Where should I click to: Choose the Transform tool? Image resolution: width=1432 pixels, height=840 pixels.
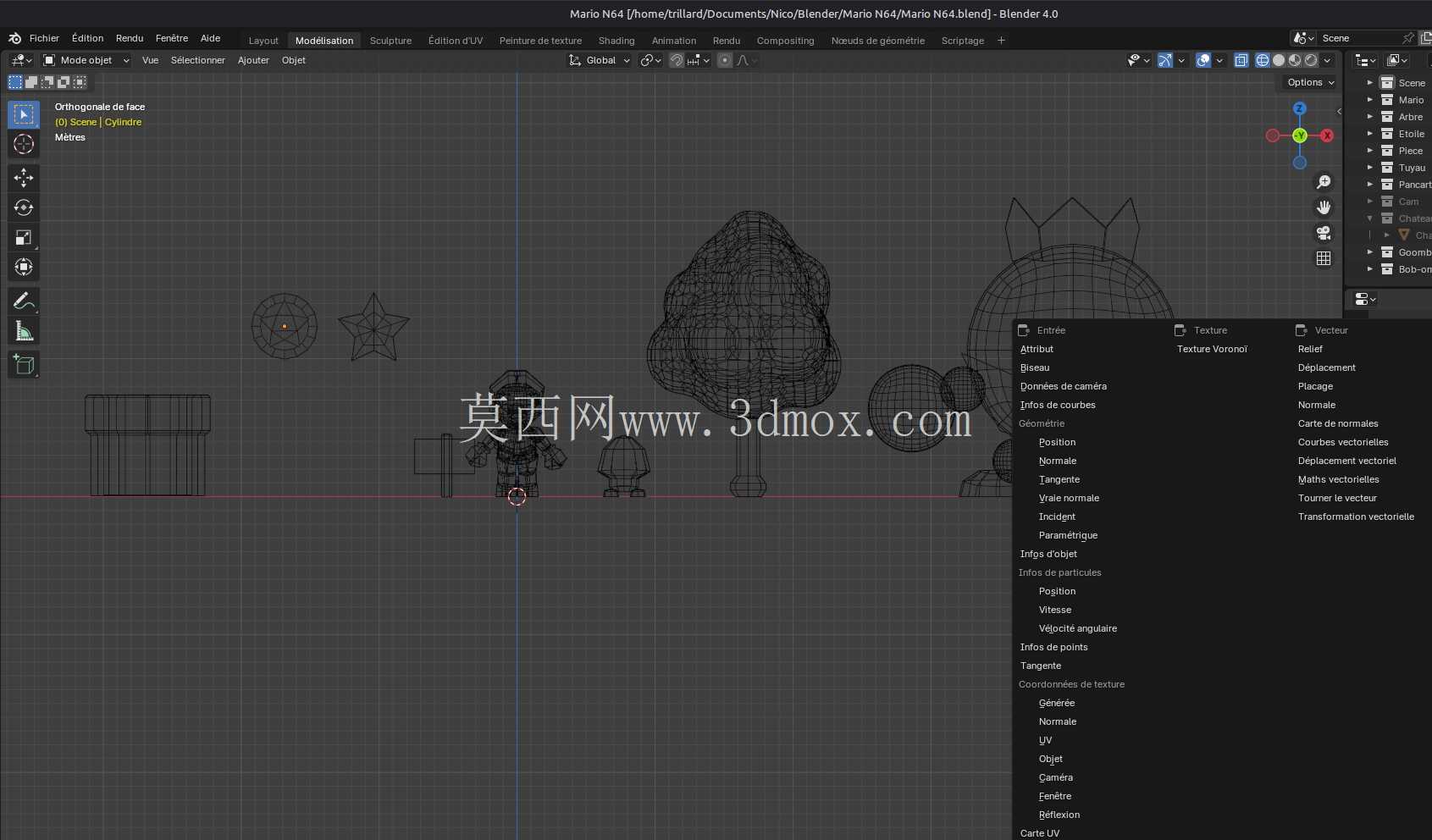tap(24, 268)
